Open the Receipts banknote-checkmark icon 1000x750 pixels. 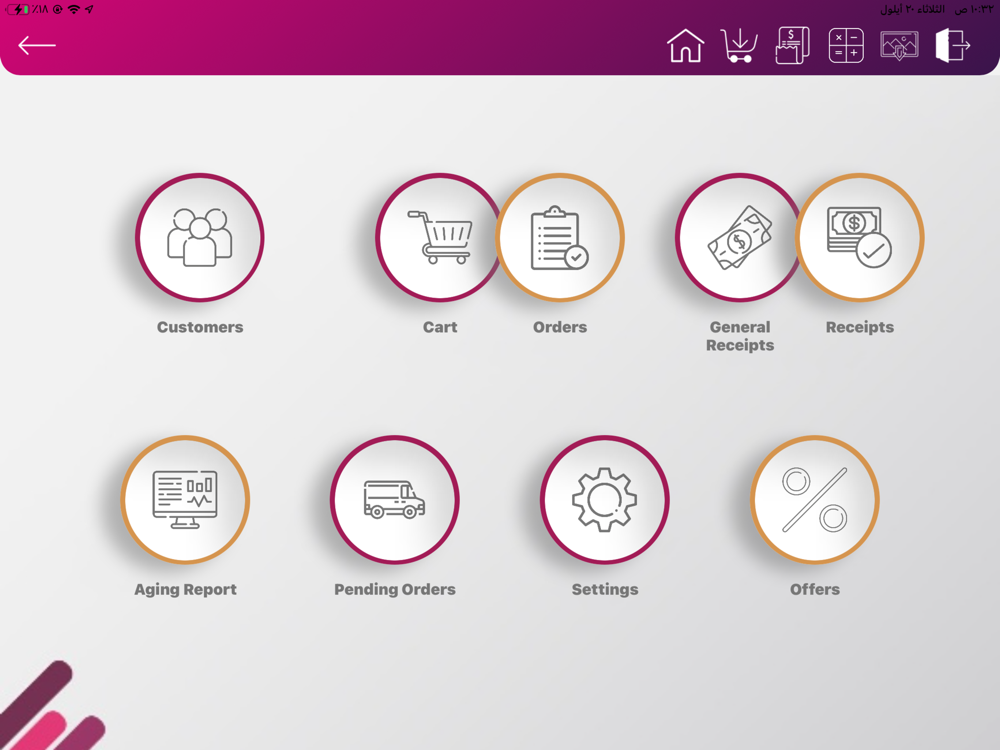tap(860, 237)
